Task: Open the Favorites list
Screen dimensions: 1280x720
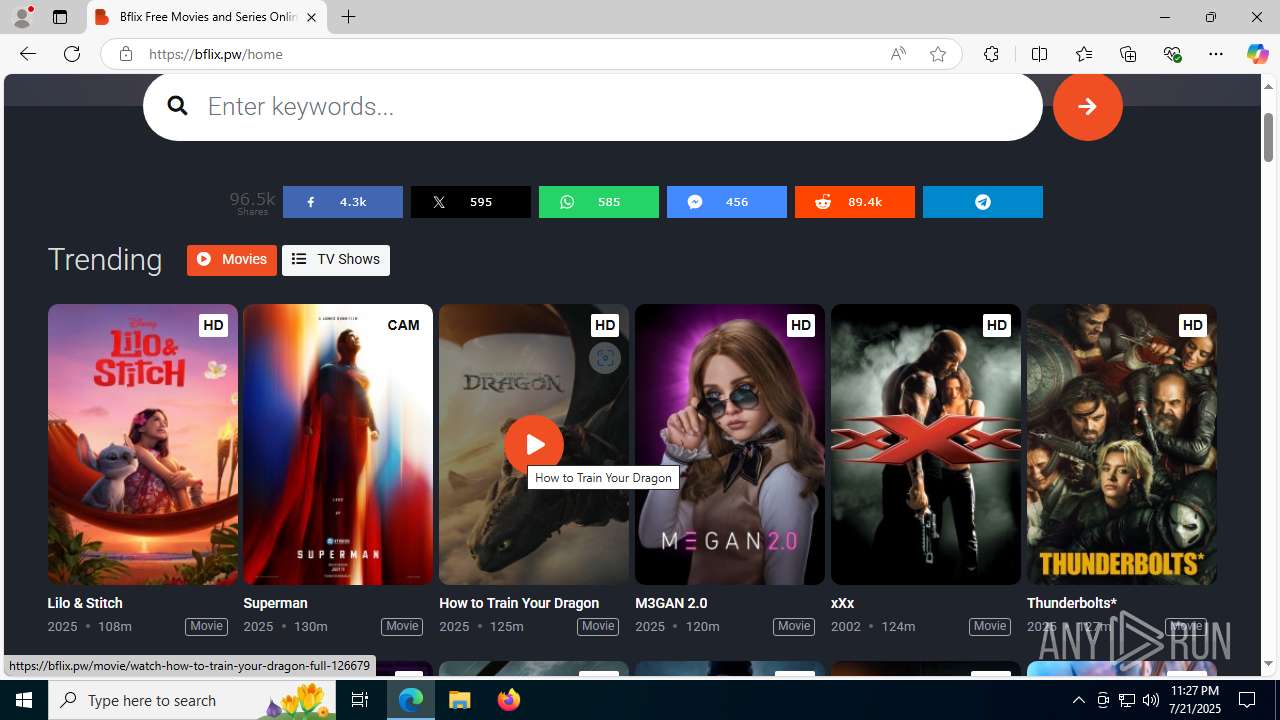Action: [x=1083, y=54]
